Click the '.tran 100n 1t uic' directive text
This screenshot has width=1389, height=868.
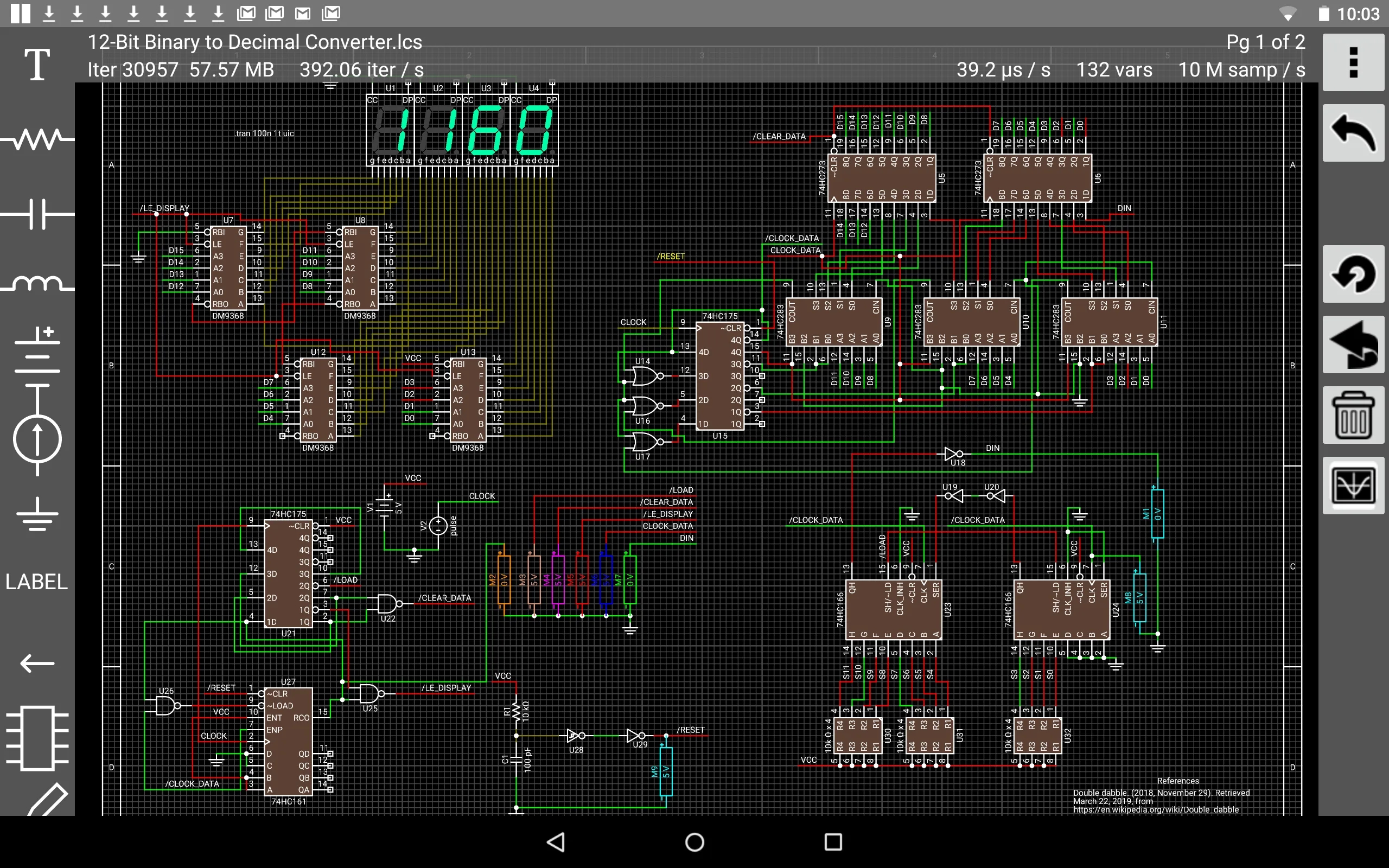[265, 133]
